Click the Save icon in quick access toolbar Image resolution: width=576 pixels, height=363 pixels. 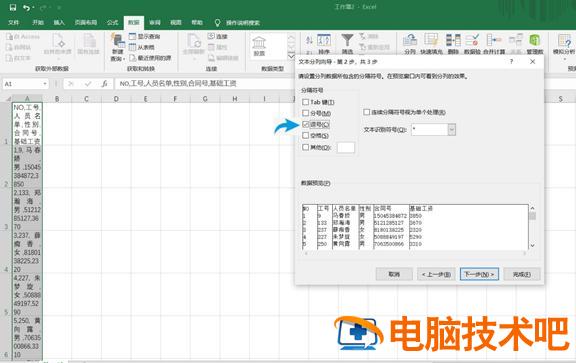[x=12, y=7]
